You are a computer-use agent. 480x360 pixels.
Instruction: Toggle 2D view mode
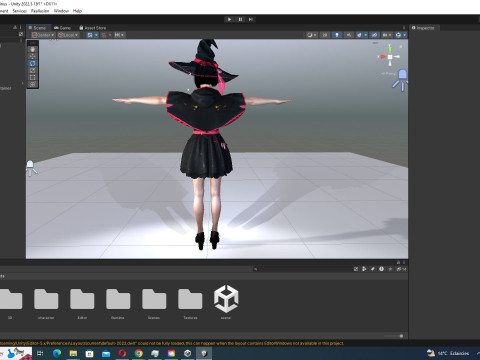325,35
